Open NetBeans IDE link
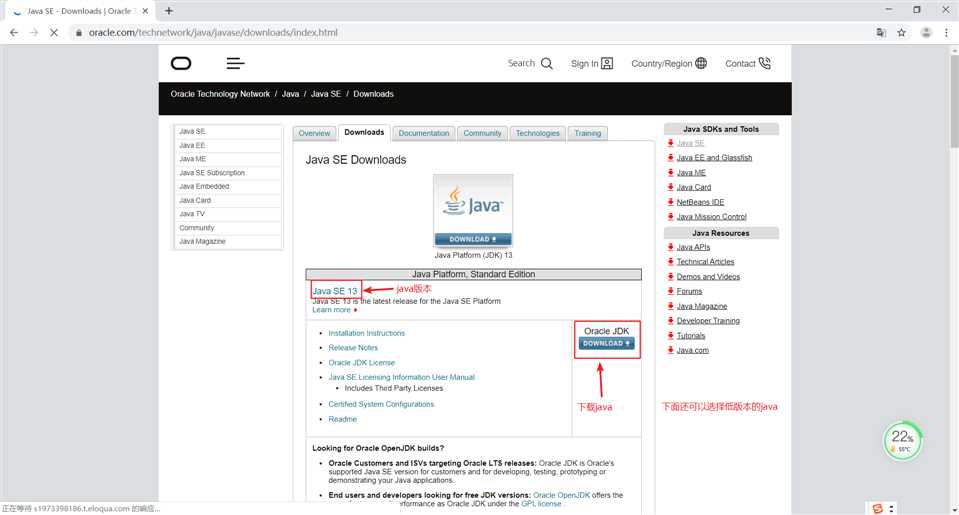This screenshot has height=515, width=959. coord(700,202)
